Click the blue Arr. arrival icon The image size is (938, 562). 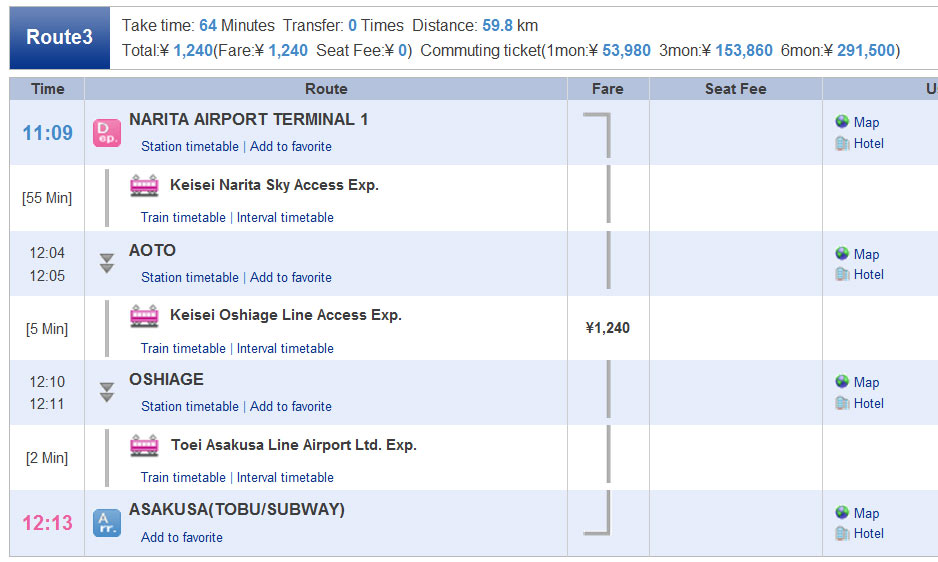pyautogui.click(x=106, y=523)
